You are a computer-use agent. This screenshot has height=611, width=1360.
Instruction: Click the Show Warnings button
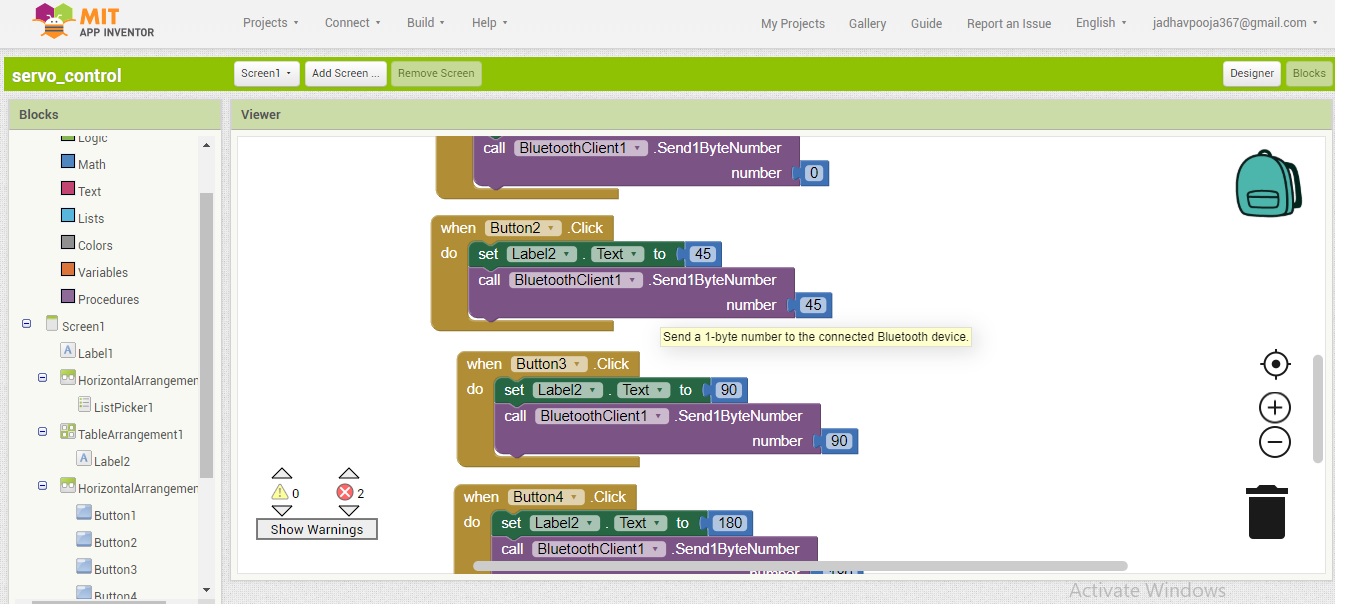[x=317, y=529]
